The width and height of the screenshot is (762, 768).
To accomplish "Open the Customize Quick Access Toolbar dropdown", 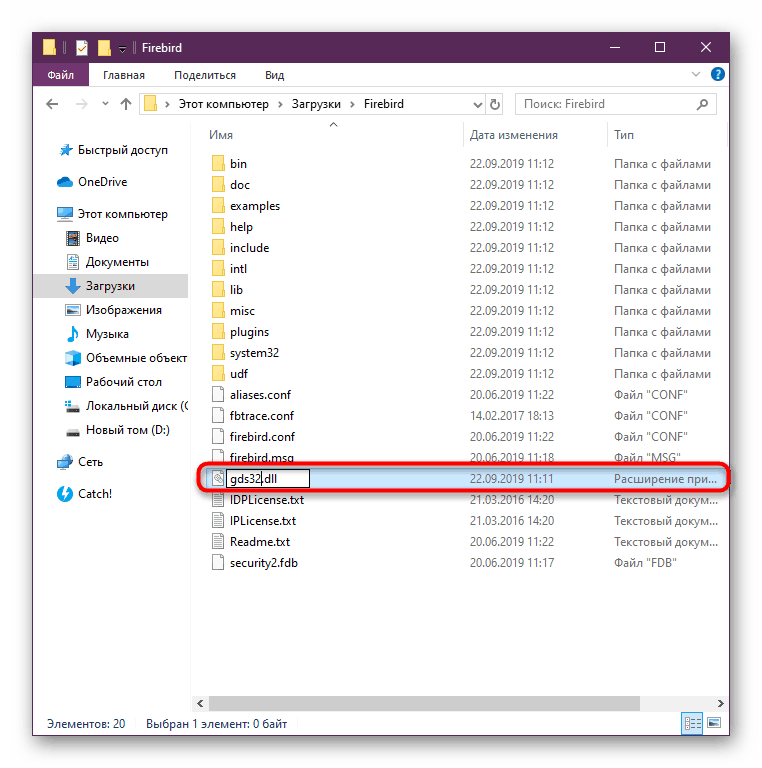I will tap(122, 48).
